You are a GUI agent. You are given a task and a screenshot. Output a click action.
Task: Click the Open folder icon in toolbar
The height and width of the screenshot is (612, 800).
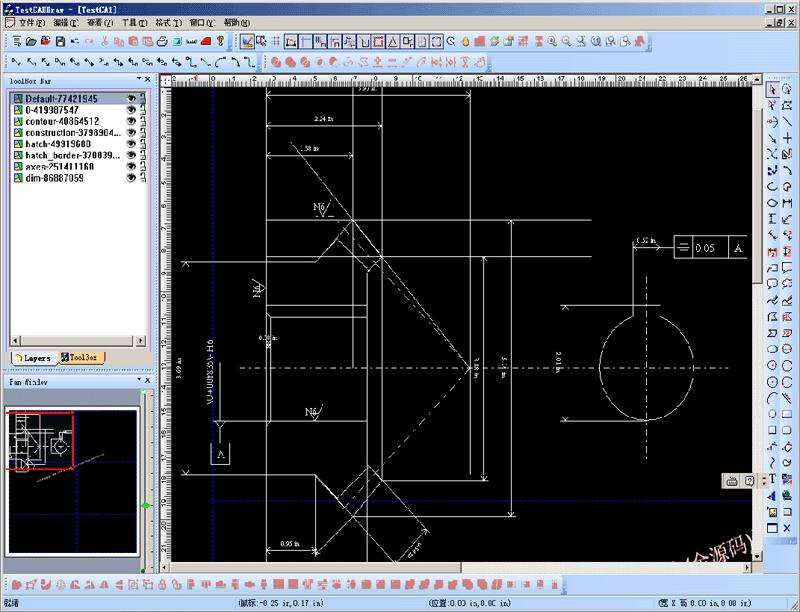pyautogui.click(x=32, y=41)
